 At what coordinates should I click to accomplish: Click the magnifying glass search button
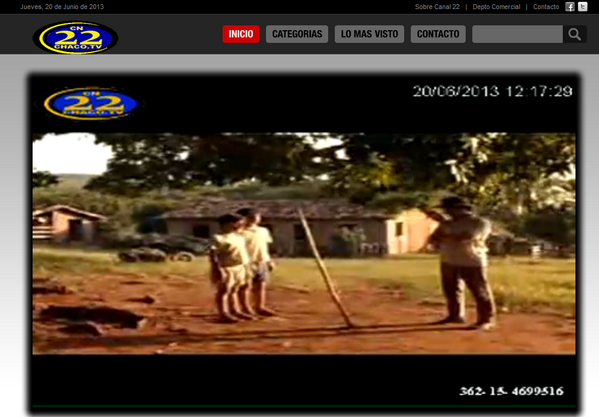(575, 34)
